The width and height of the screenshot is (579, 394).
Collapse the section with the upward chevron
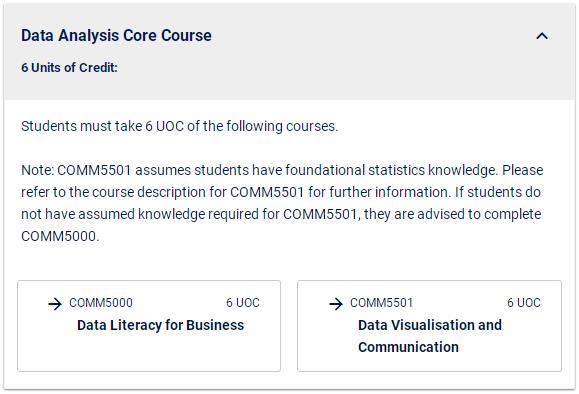tap(542, 36)
